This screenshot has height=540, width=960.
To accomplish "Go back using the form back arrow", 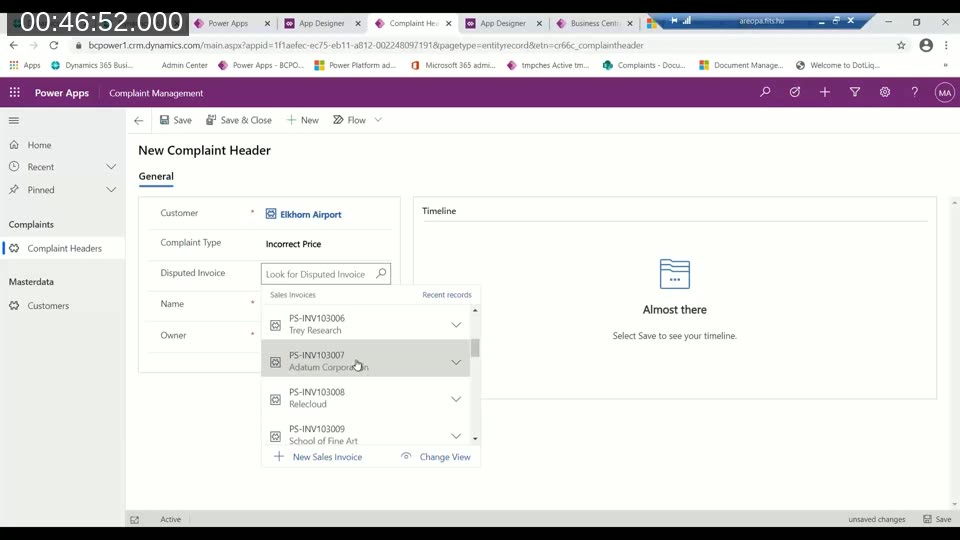I will [x=138, y=121].
